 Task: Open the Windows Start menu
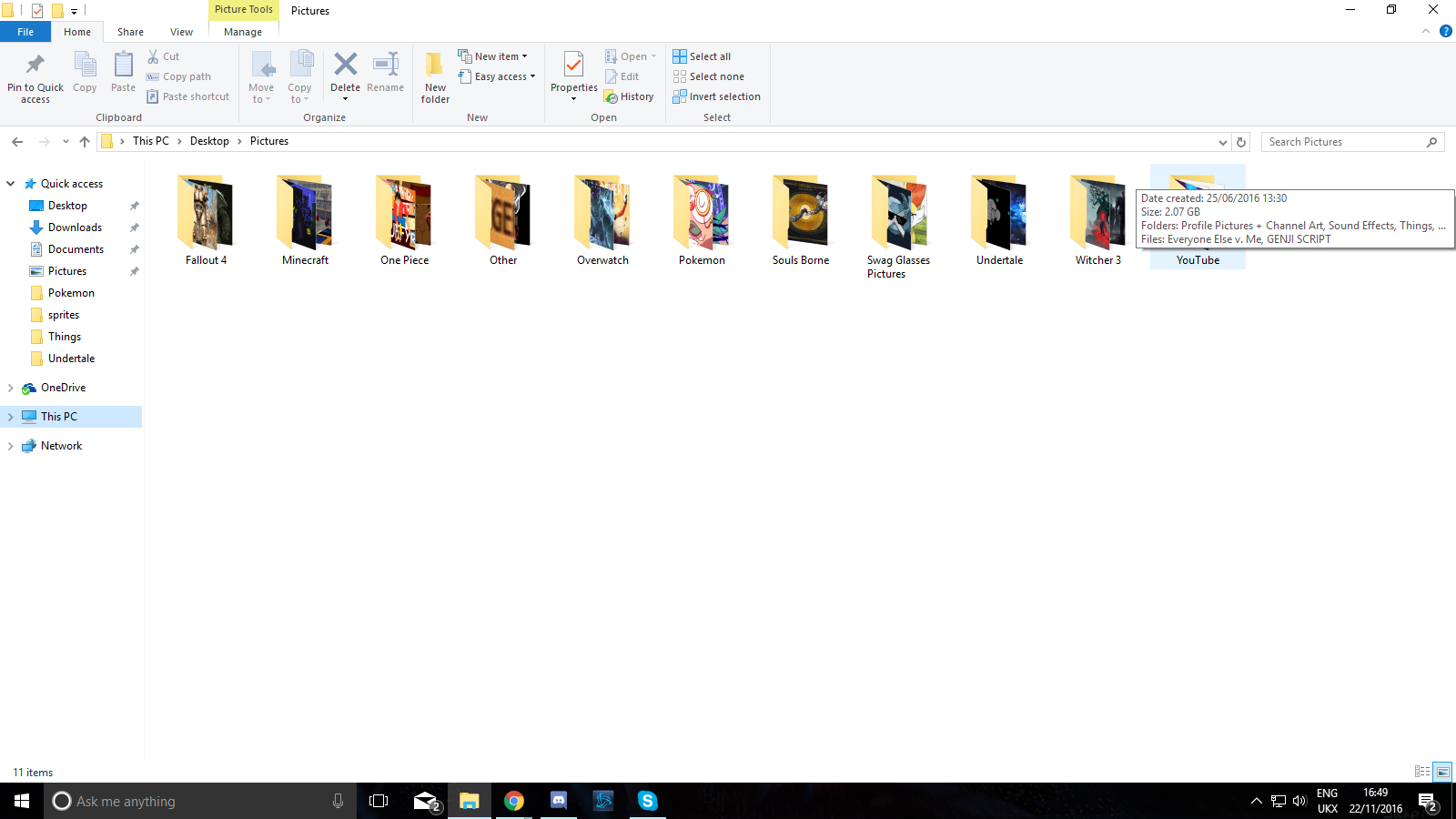point(22,801)
